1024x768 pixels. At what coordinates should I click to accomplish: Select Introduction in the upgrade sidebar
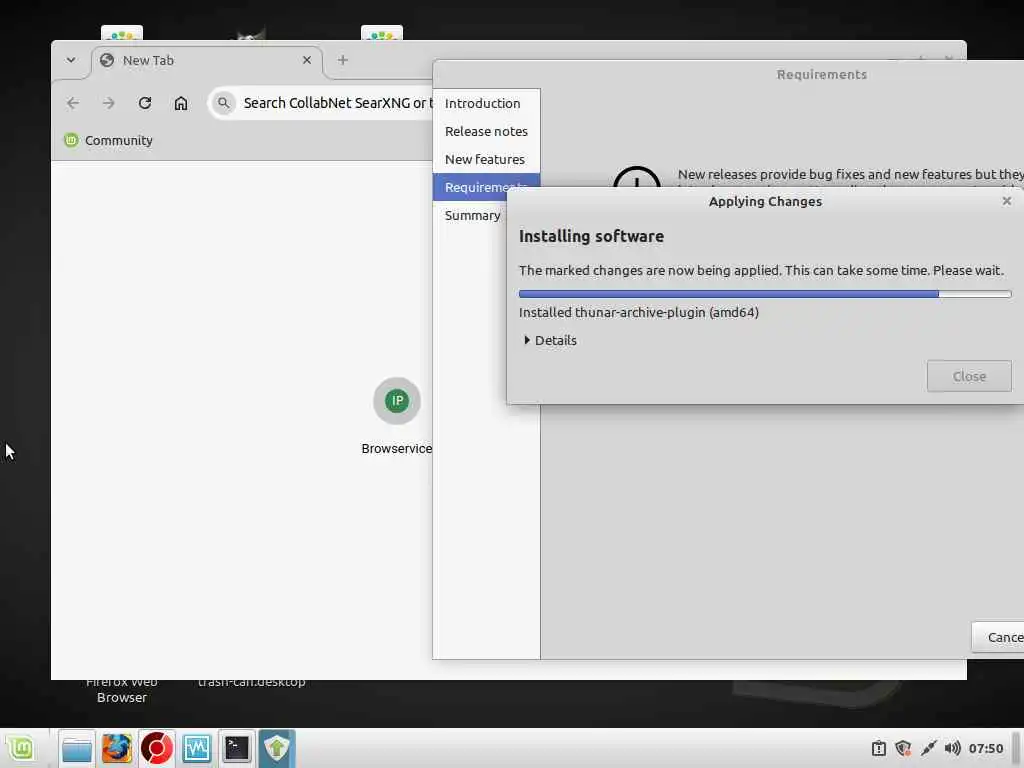pyautogui.click(x=486, y=103)
